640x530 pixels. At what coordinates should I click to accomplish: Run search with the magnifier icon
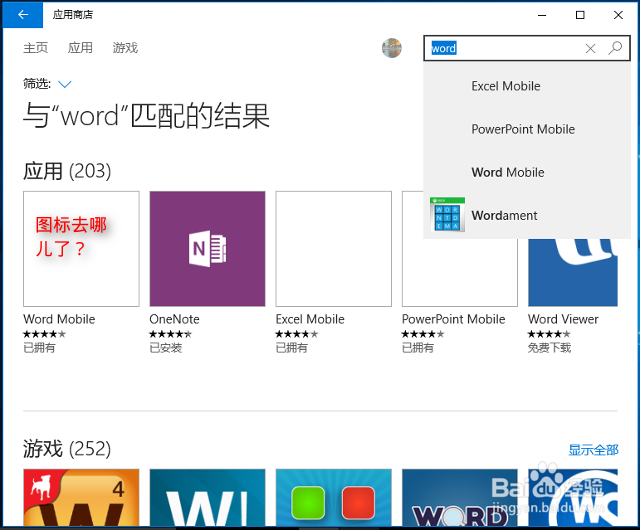click(x=615, y=48)
